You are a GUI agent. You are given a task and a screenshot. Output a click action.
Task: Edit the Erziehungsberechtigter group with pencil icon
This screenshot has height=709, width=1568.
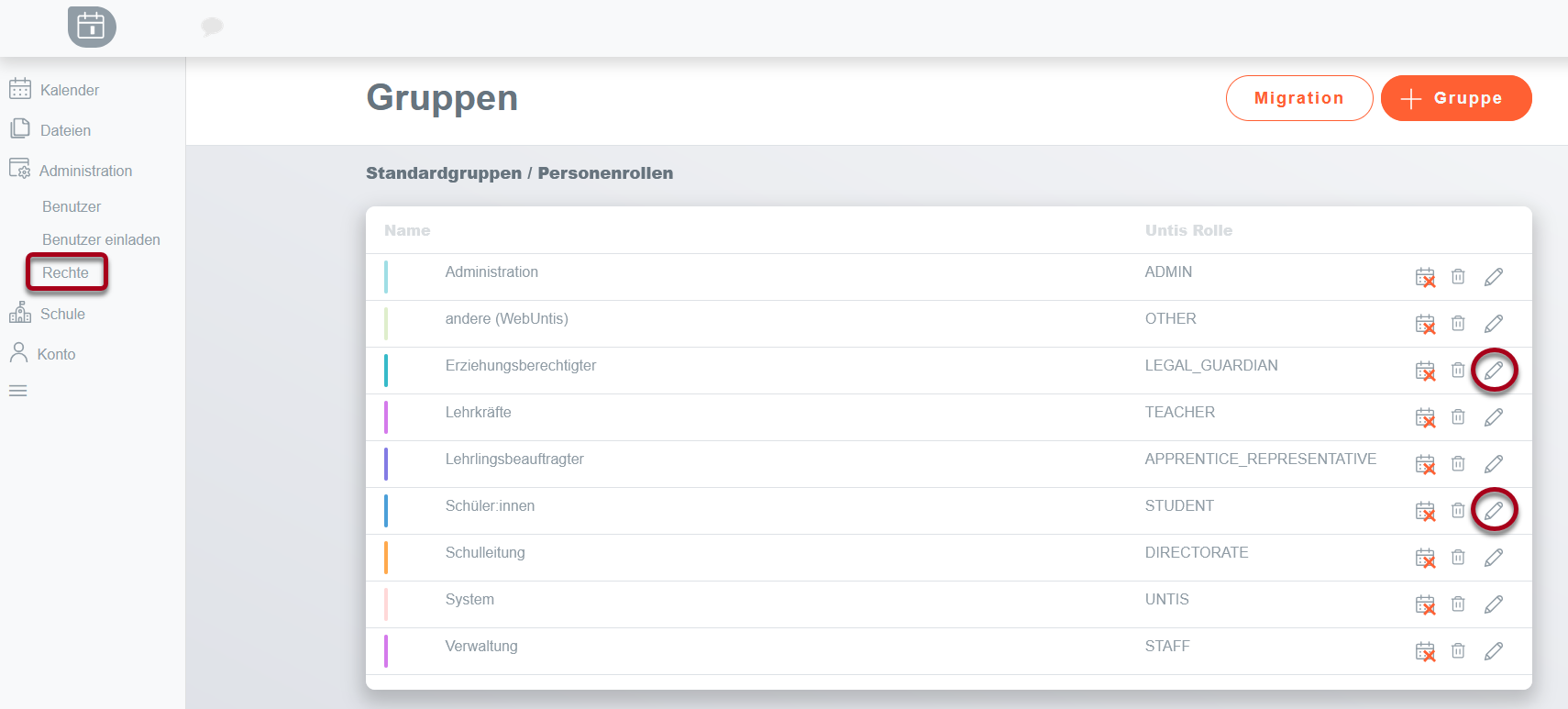1494,371
